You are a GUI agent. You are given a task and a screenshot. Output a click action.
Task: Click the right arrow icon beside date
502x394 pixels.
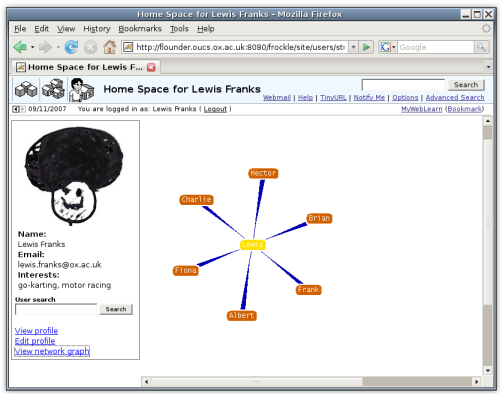(23, 109)
